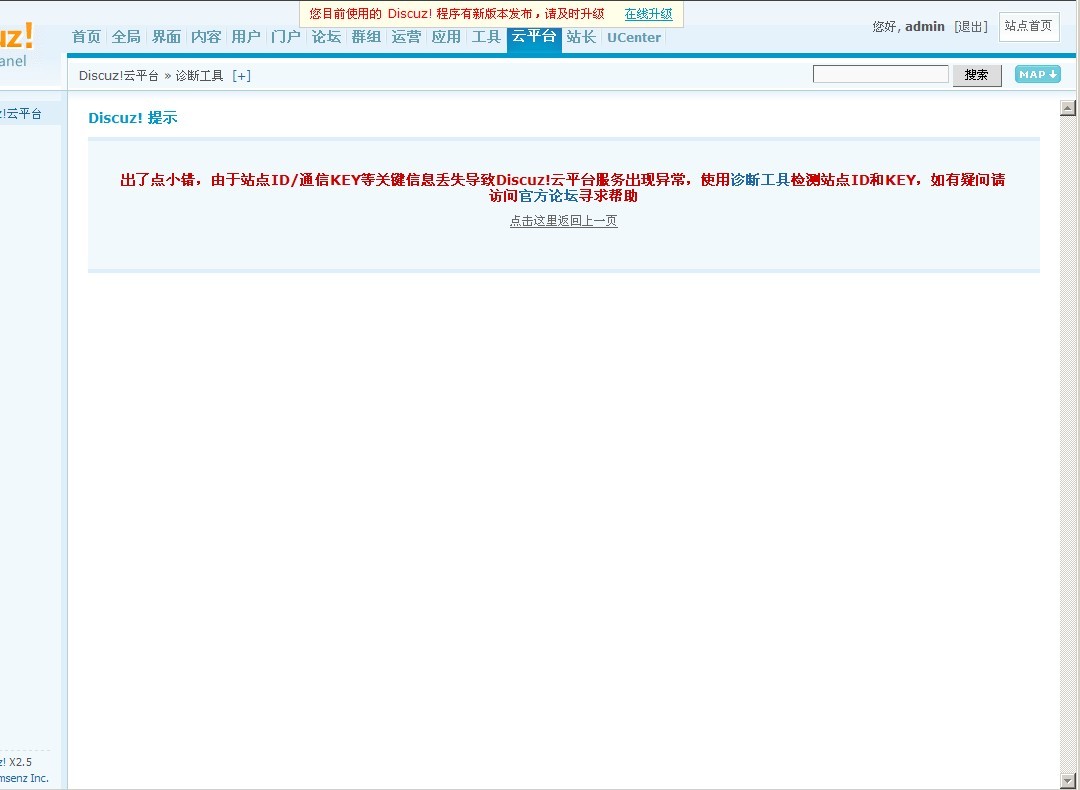
Task: Click the Comsenz Inc. footer link
Action: tap(24, 778)
